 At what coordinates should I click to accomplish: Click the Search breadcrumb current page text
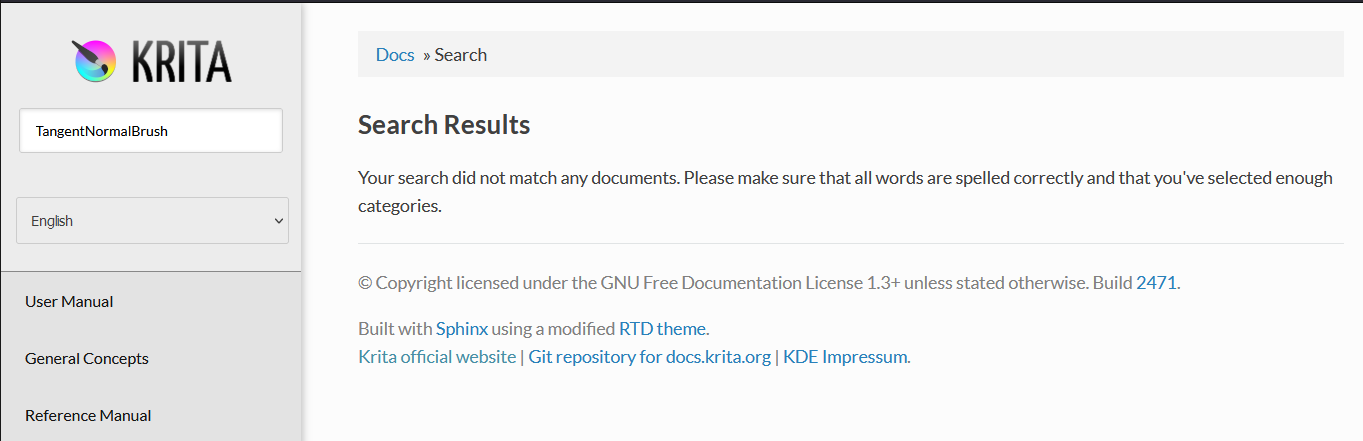pos(461,55)
